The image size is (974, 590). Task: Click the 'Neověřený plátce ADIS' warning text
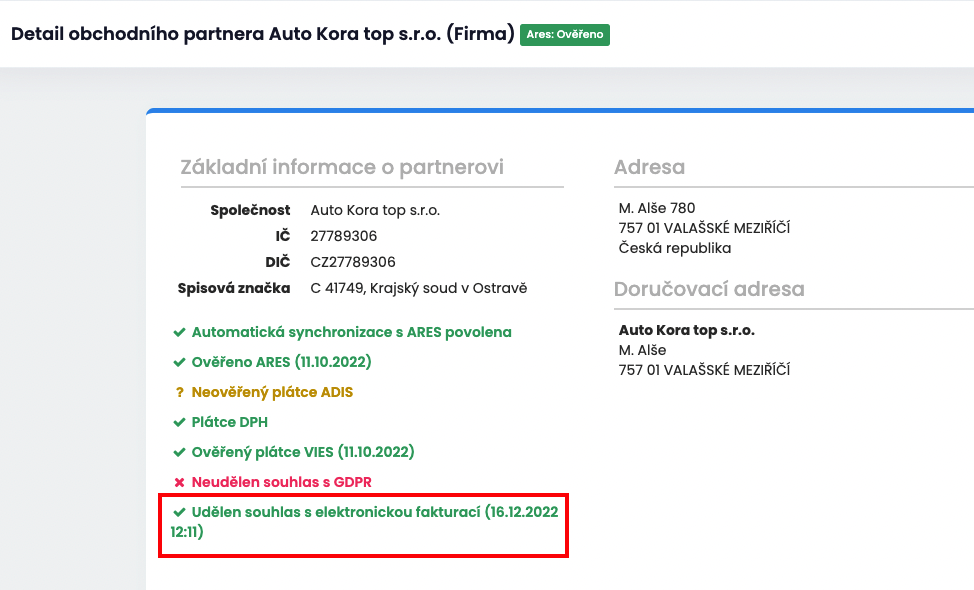(272, 392)
